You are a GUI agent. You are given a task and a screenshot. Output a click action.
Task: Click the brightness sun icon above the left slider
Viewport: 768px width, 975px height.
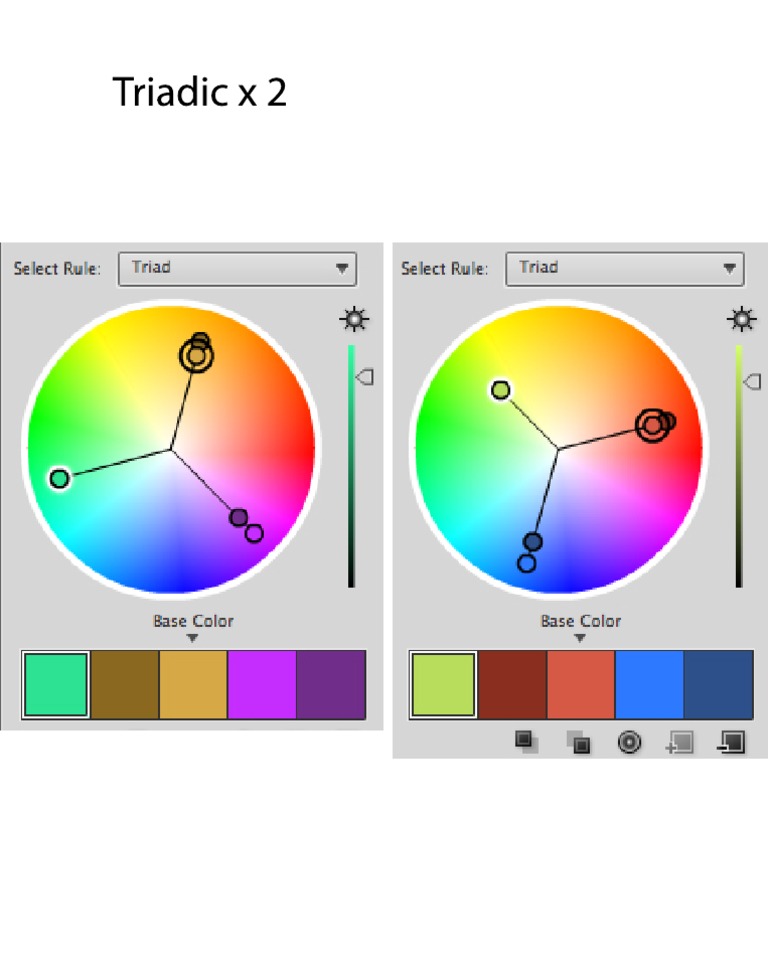pos(354,320)
